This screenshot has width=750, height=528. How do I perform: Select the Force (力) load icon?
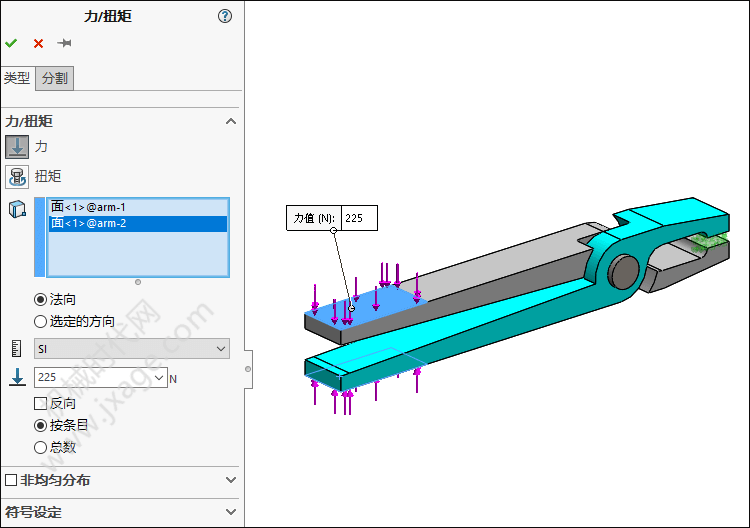click(17, 147)
